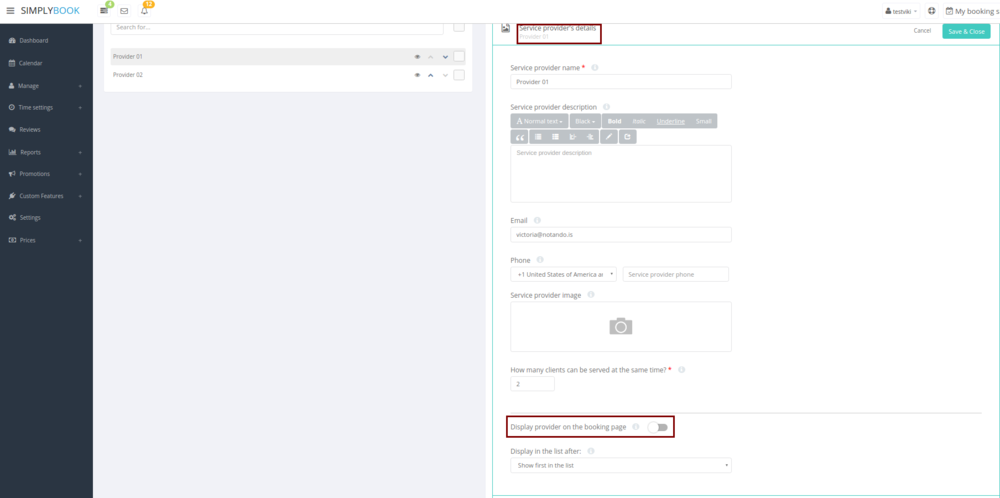Open the hamburger menu beside SimplyBook logo
The height and width of the screenshot is (498, 1000).
(x=10, y=11)
